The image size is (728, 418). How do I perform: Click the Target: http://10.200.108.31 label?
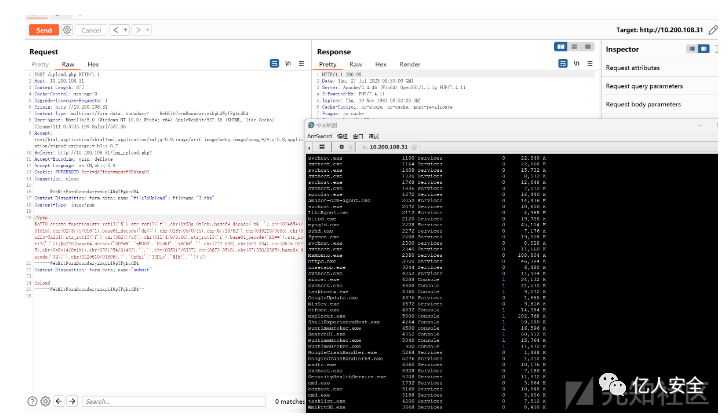pos(659,30)
